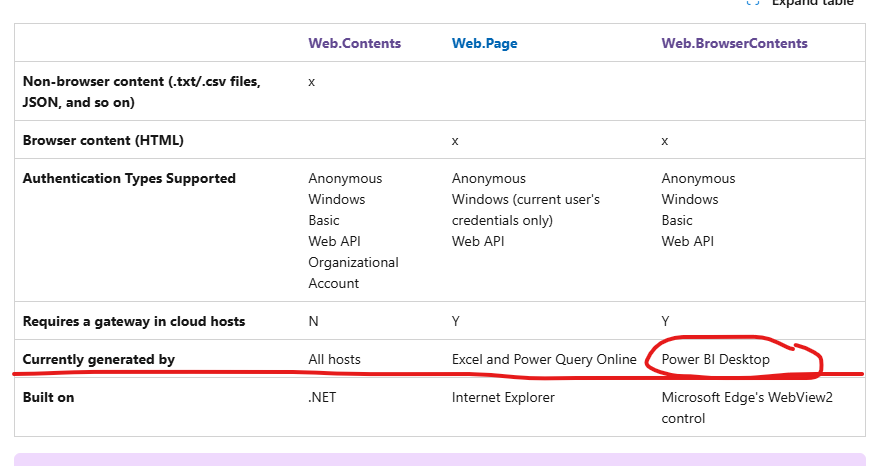Click 'Windows (current user's credentials only)' text
Viewport: 881px width, 466px height.
(x=525, y=210)
